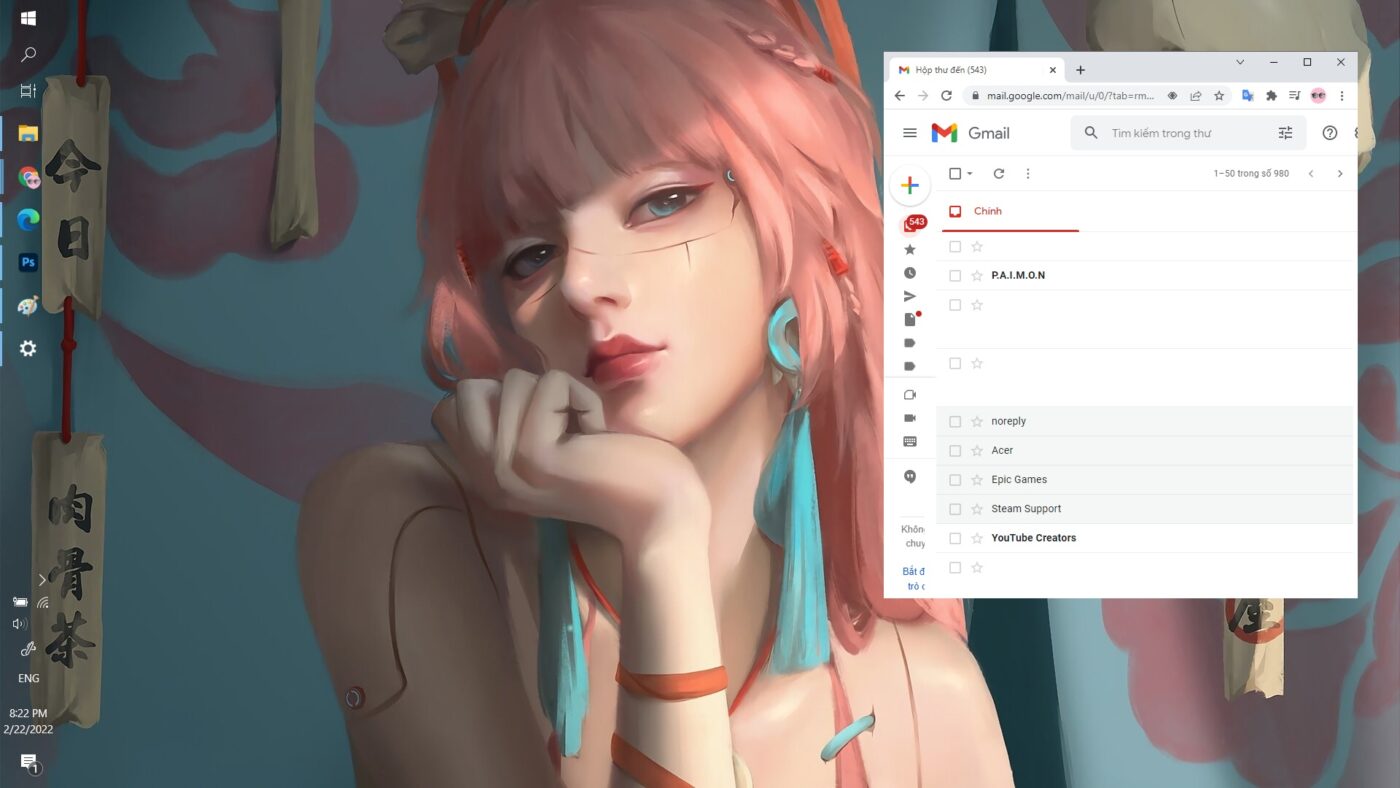Click the Gmail logo
This screenshot has height=788, width=1400.
[x=970, y=133]
